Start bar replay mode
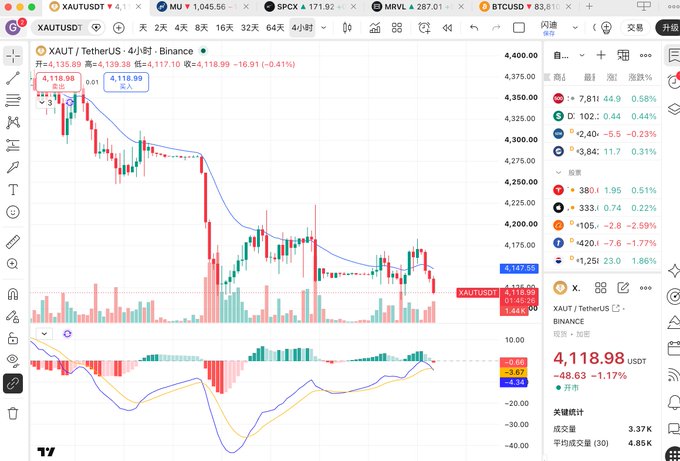 point(447,28)
